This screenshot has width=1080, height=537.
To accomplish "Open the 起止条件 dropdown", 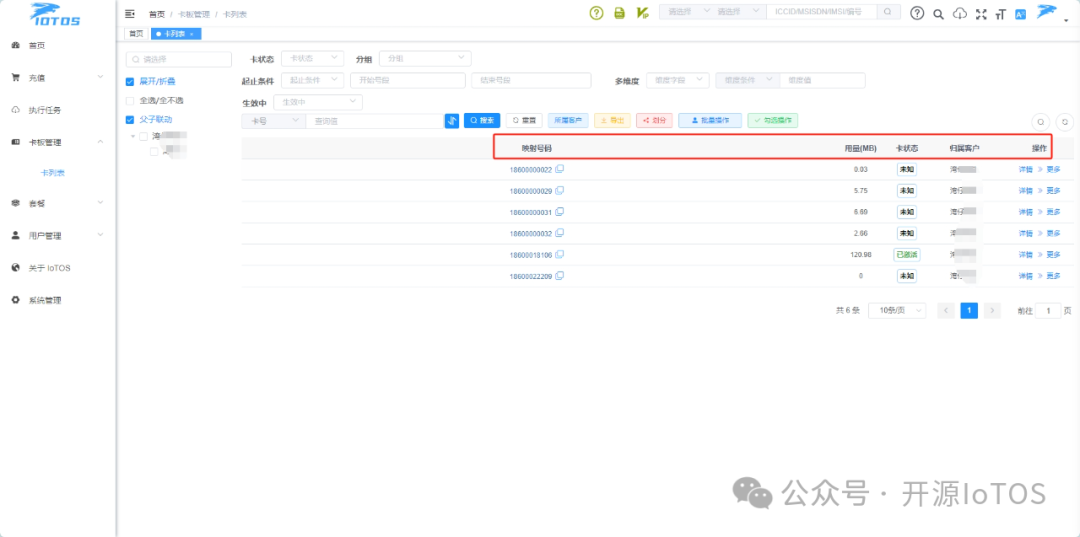I will [312, 80].
